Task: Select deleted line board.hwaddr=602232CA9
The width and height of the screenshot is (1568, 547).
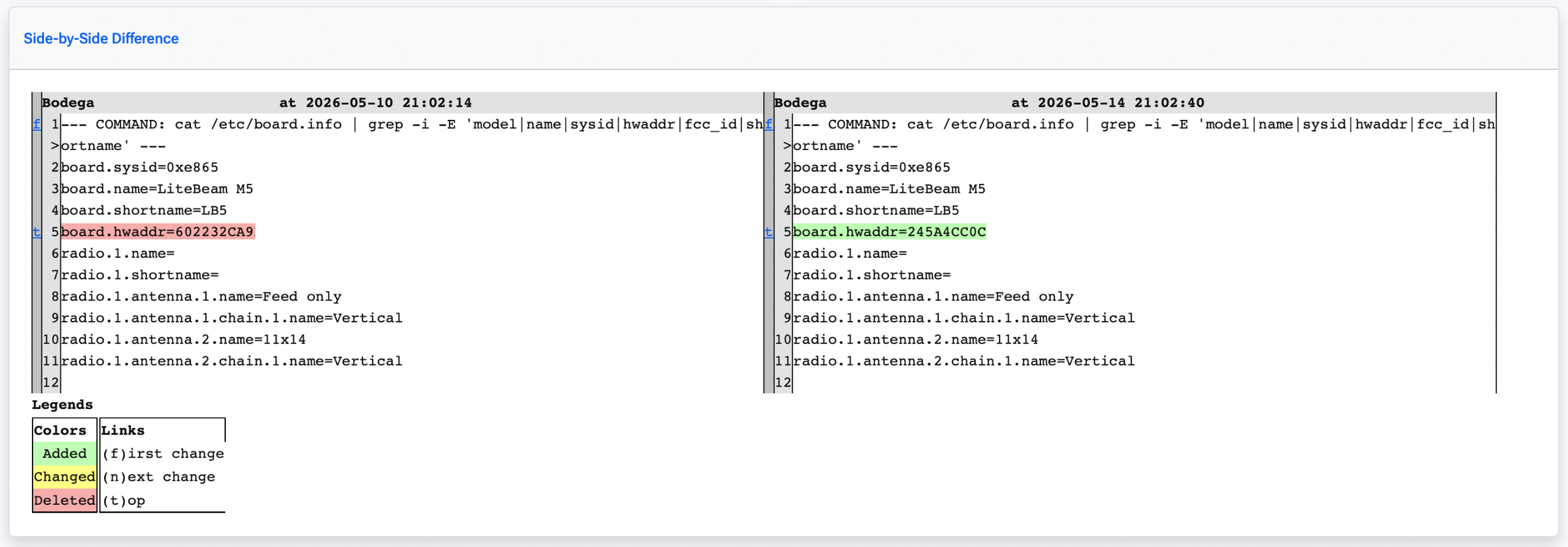Action: 158,232
